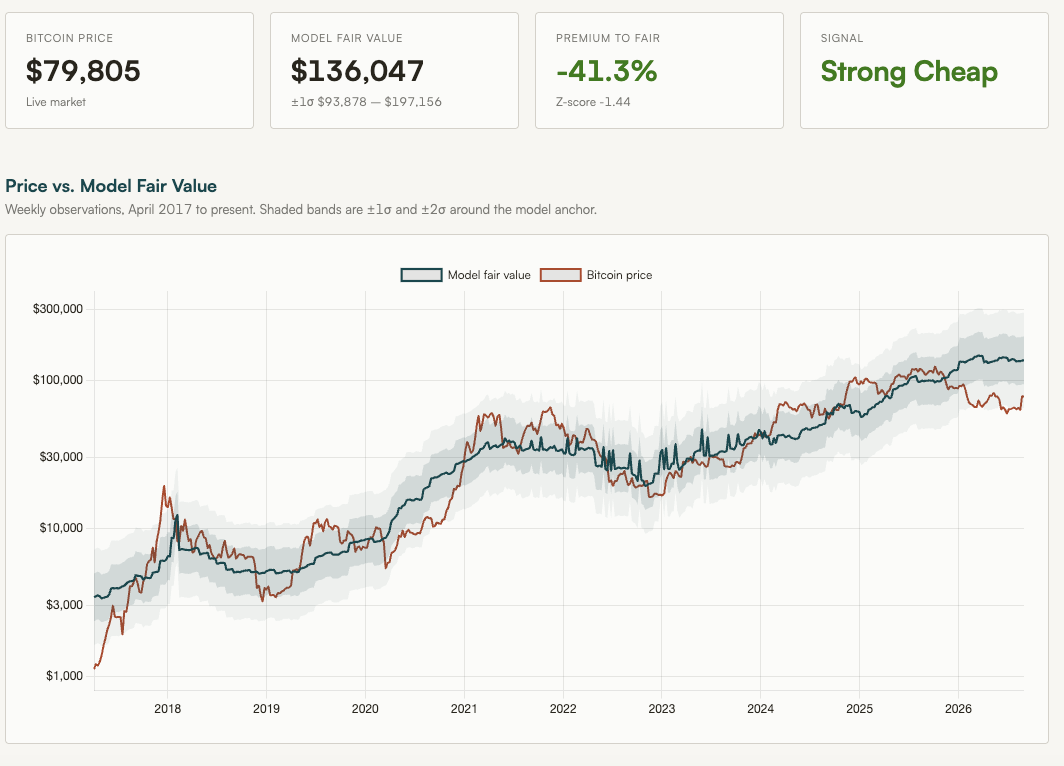Toggle the Model fair value legend swatch
The width and height of the screenshot is (1064, 766).
(421, 275)
